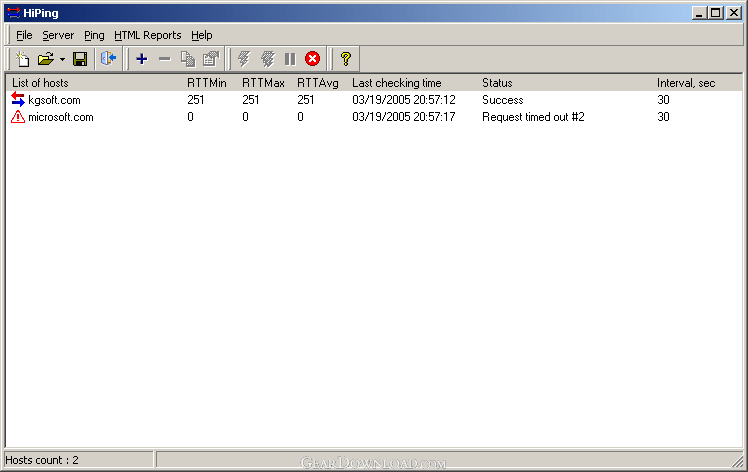The width and height of the screenshot is (748, 472).
Task: Remove host with the minus icon
Action: pyautogui.click(x=165, y=59)
